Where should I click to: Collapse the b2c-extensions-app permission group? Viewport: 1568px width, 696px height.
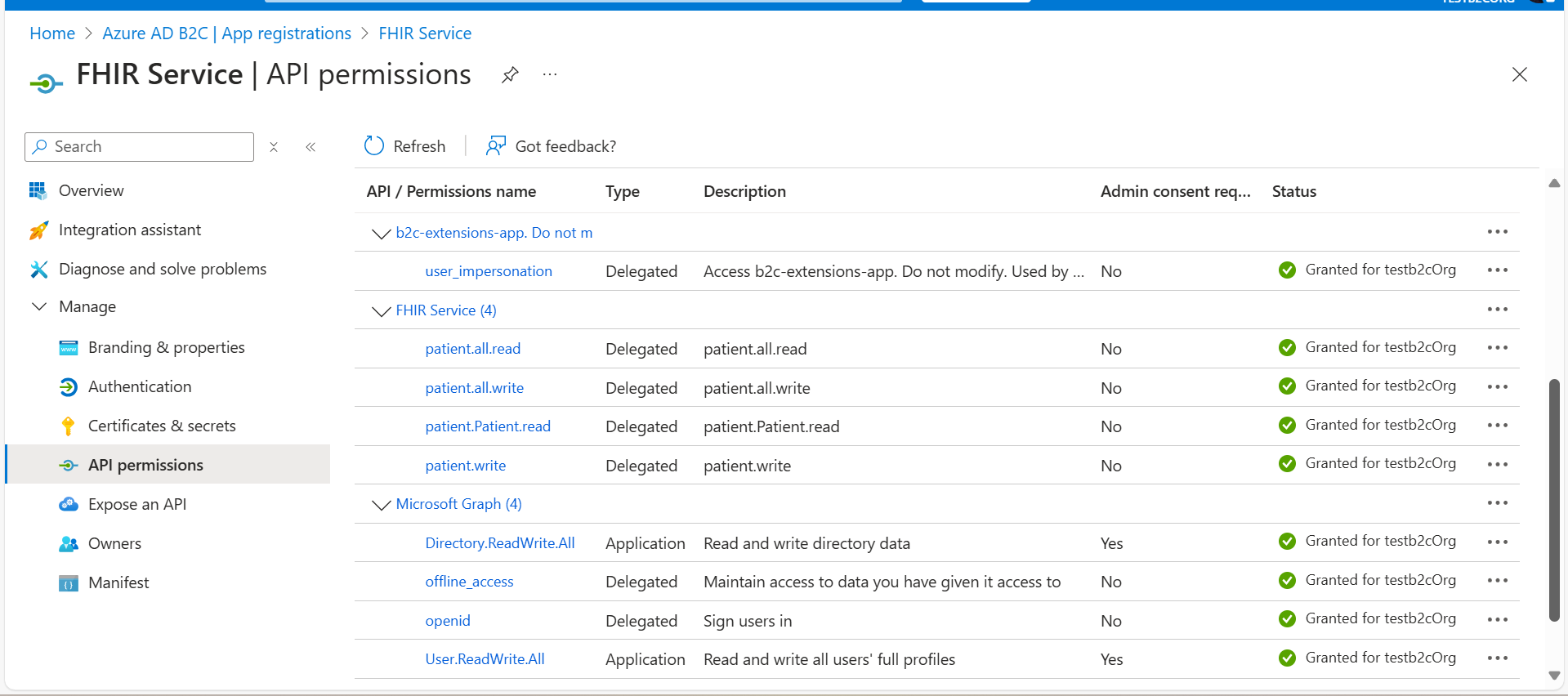381,234
